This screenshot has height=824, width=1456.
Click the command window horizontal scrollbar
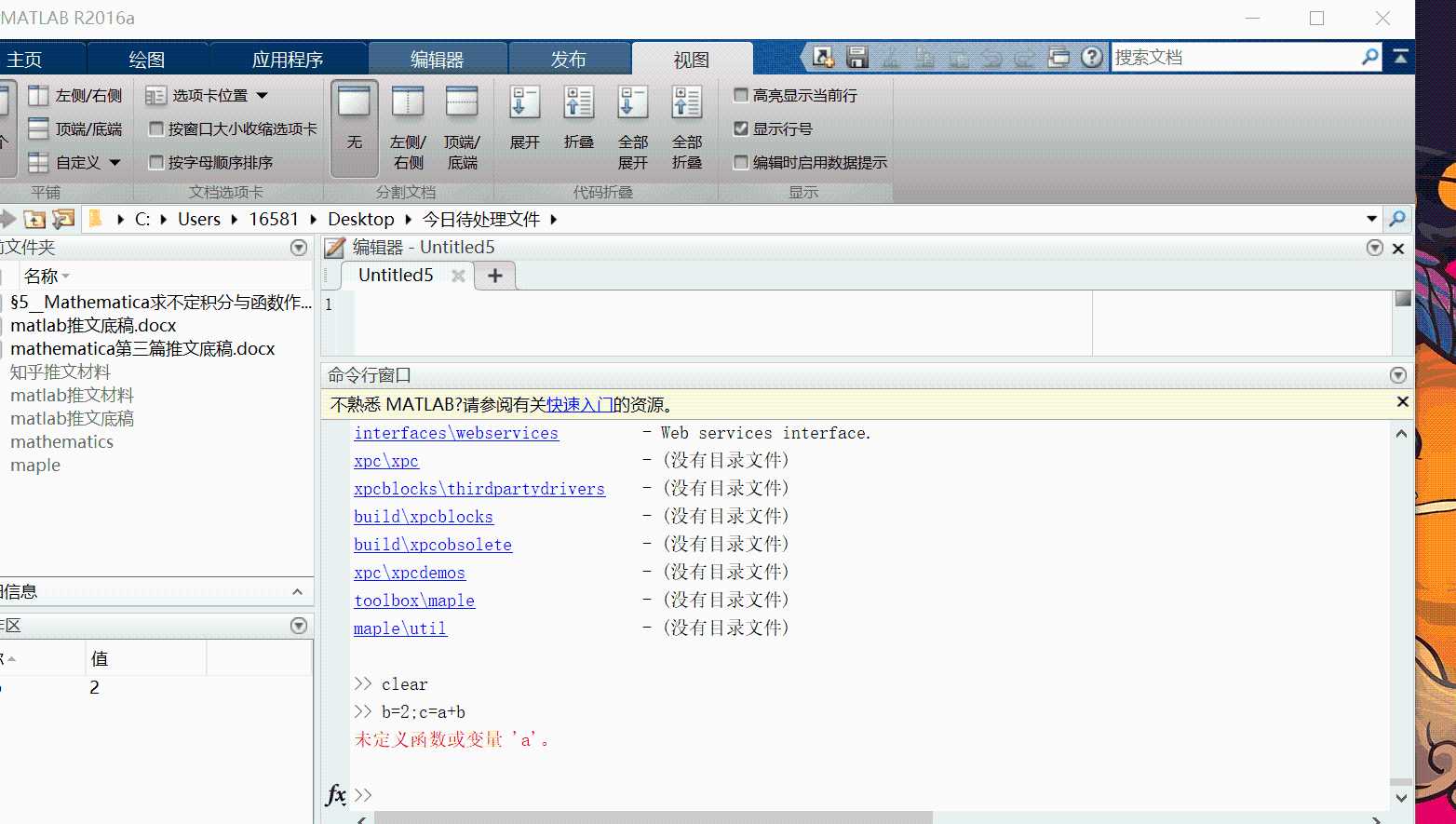click(x=653, y=817)
